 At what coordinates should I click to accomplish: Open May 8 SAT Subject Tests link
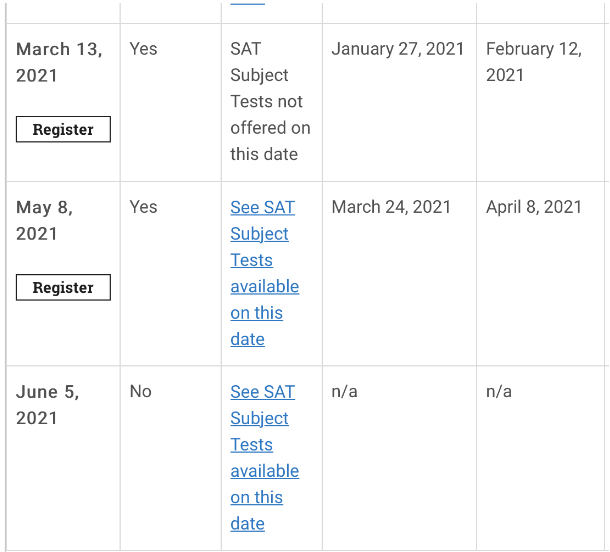tap(265, 273)
